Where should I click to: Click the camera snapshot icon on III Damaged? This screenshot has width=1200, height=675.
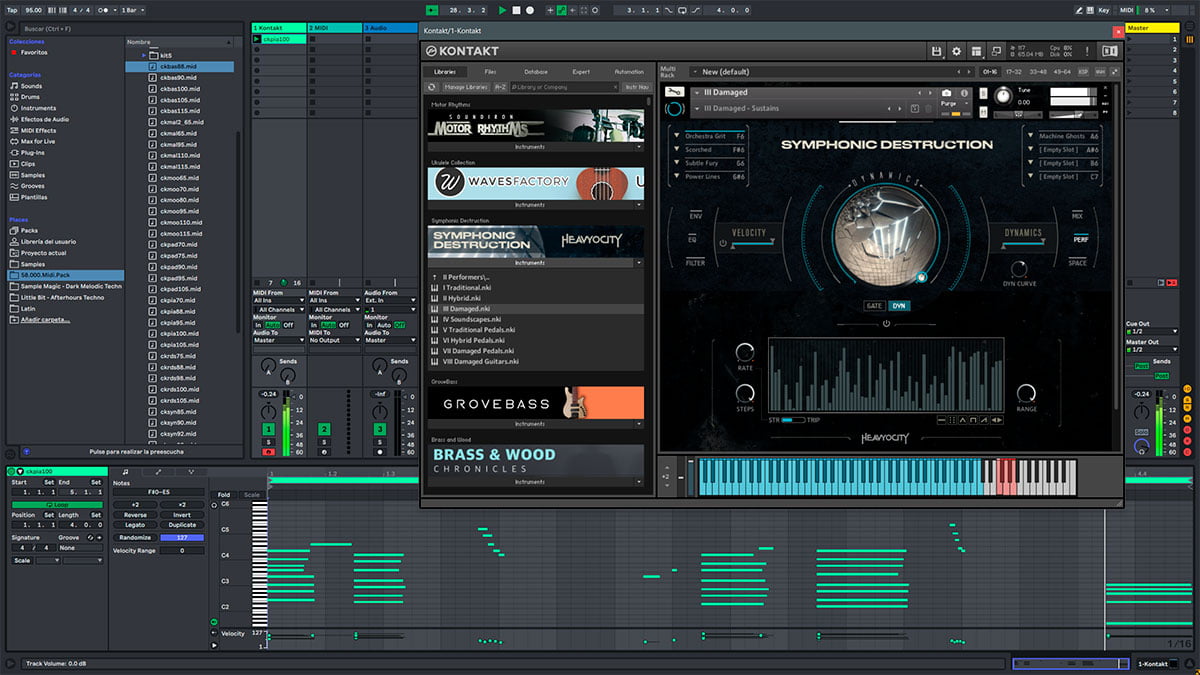[947, 93]
